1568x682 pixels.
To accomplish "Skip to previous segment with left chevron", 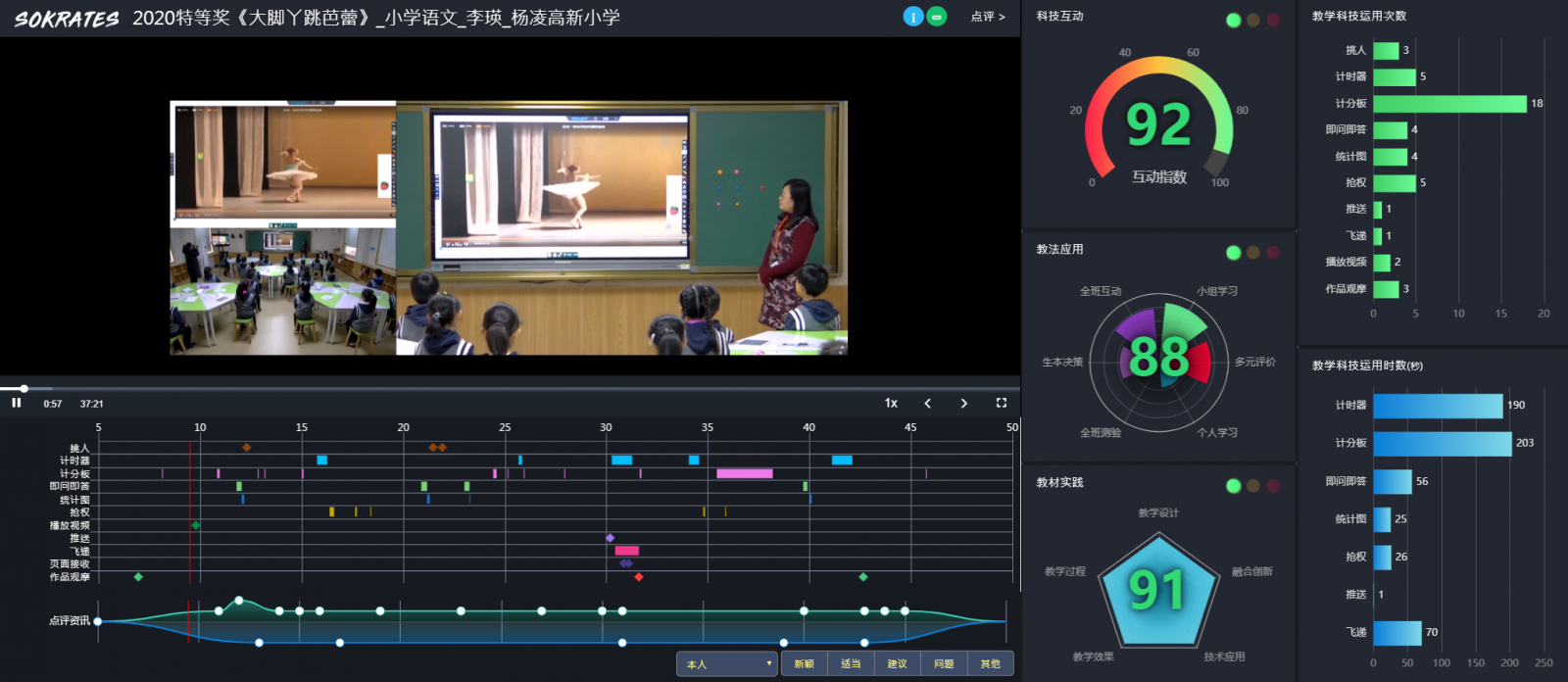I will (x=928, y=403).
